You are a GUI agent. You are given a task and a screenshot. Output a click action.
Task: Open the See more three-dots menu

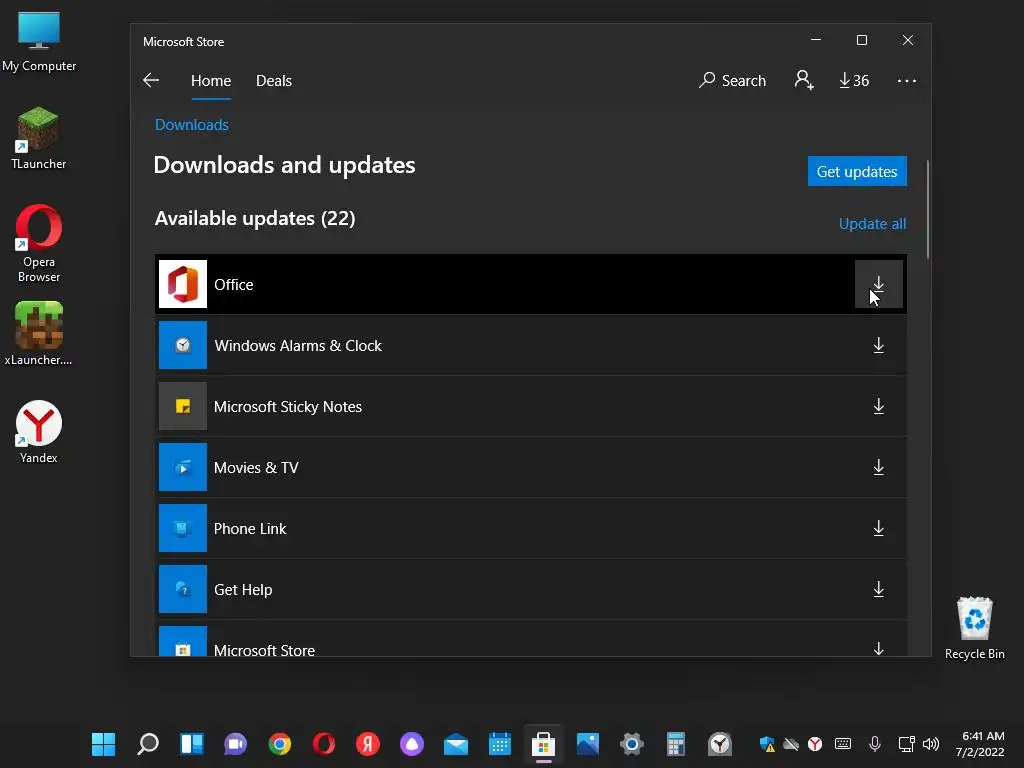click(906, 80)
